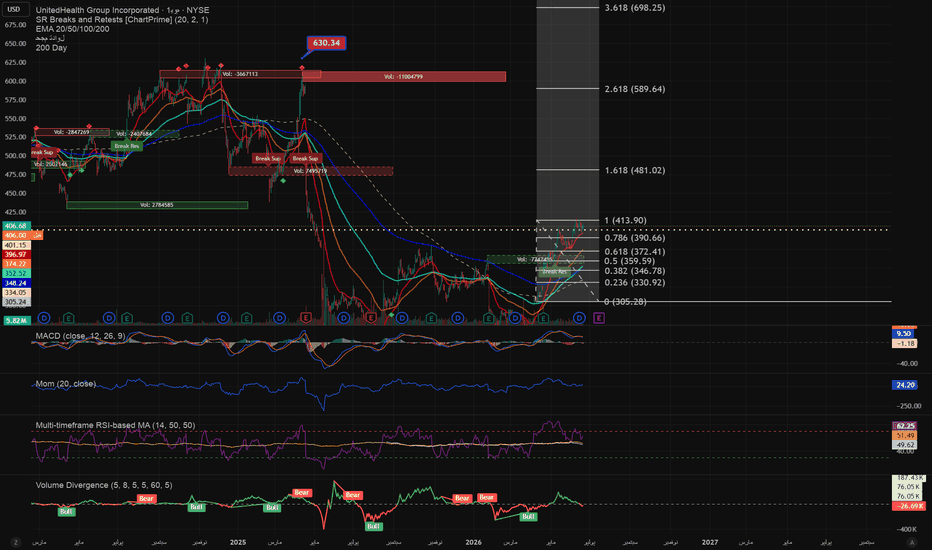This screenshot has width=932, height=550.
Task: Select the Volume Divergence indicator legend
Action: coord(104,485)
